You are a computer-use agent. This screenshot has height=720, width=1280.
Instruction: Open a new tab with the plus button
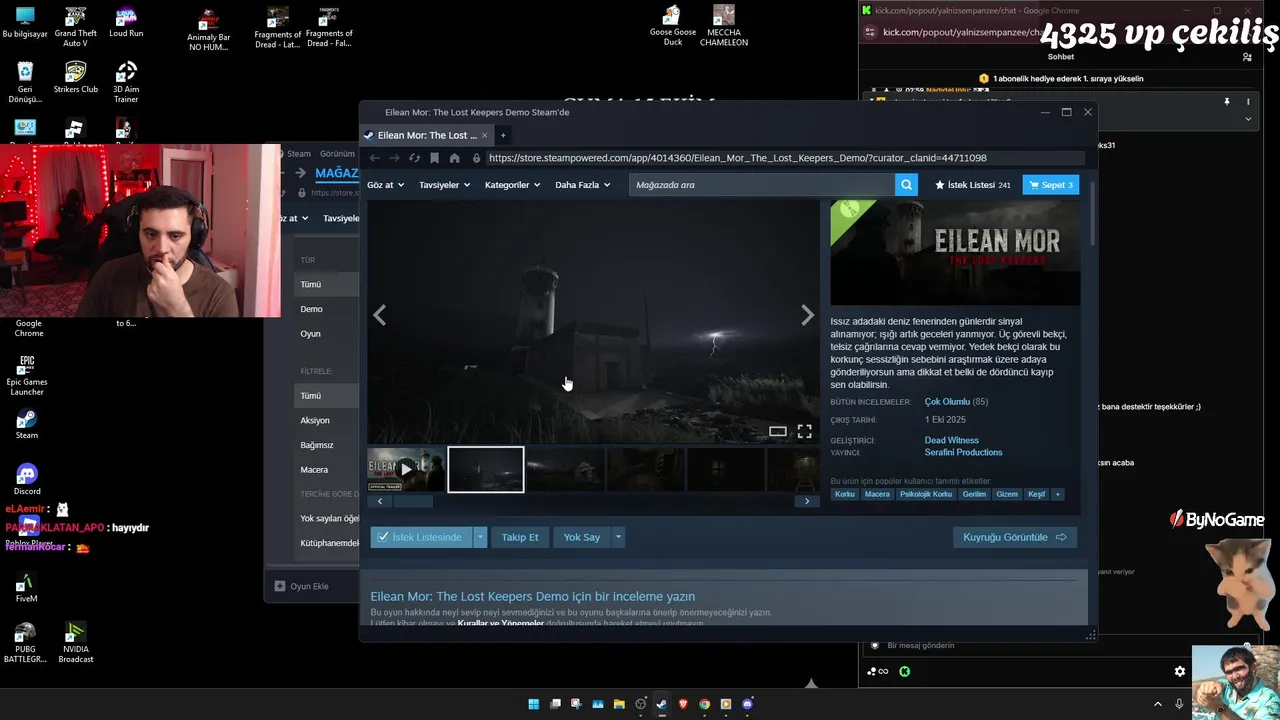coord(503,135)
